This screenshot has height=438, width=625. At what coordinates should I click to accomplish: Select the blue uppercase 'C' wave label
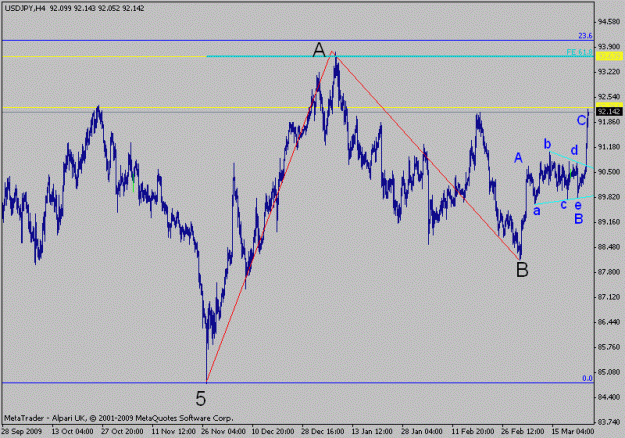pyautogui.click(x=582, y=120)
